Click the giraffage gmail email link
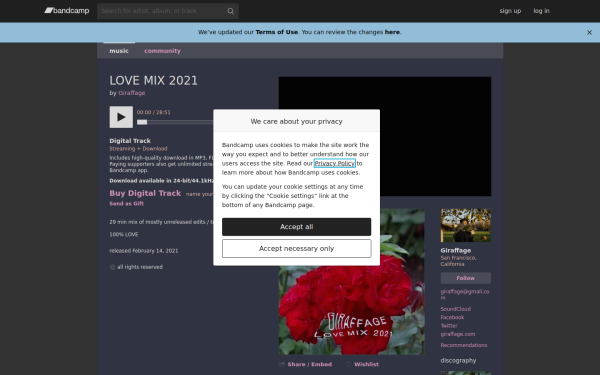The image size is (600, 375). 465,294
